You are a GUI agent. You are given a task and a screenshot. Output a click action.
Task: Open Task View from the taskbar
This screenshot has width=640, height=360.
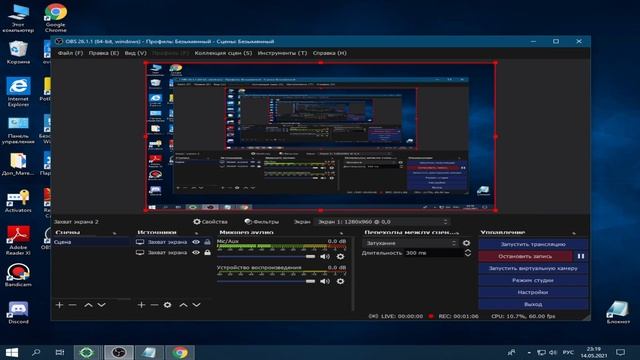pyautogui.click(x=60, y=352)
